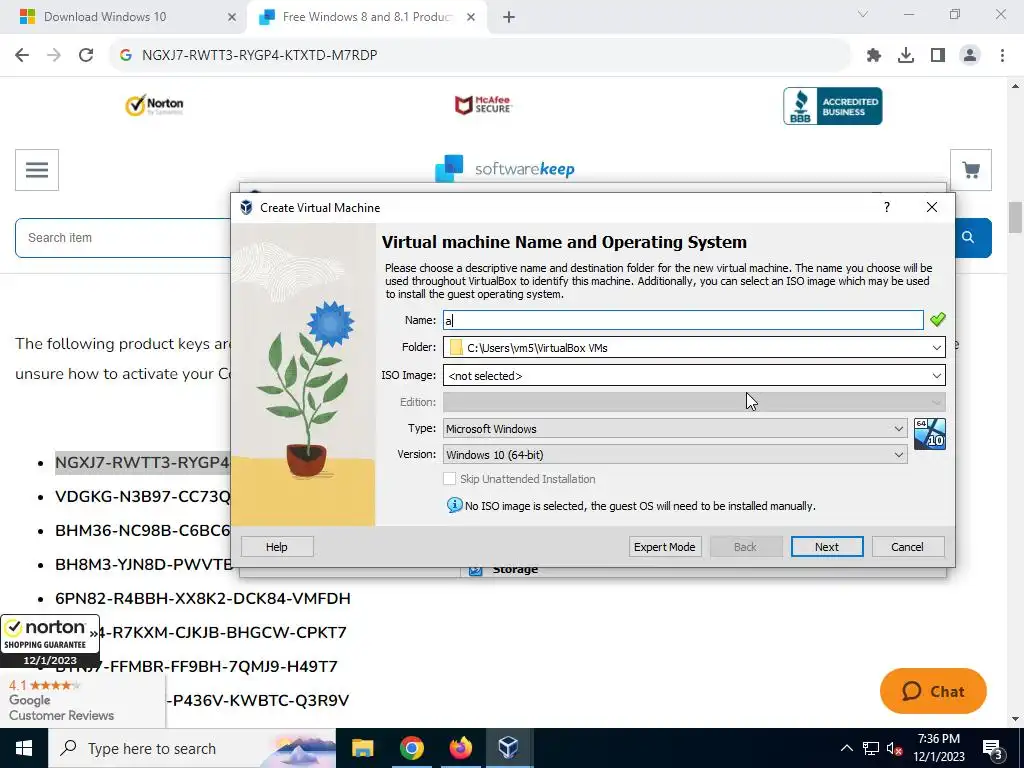Open Chrome tab search chevron
The width and height of the screenshot is (1024, 768).
coord(863,14)
